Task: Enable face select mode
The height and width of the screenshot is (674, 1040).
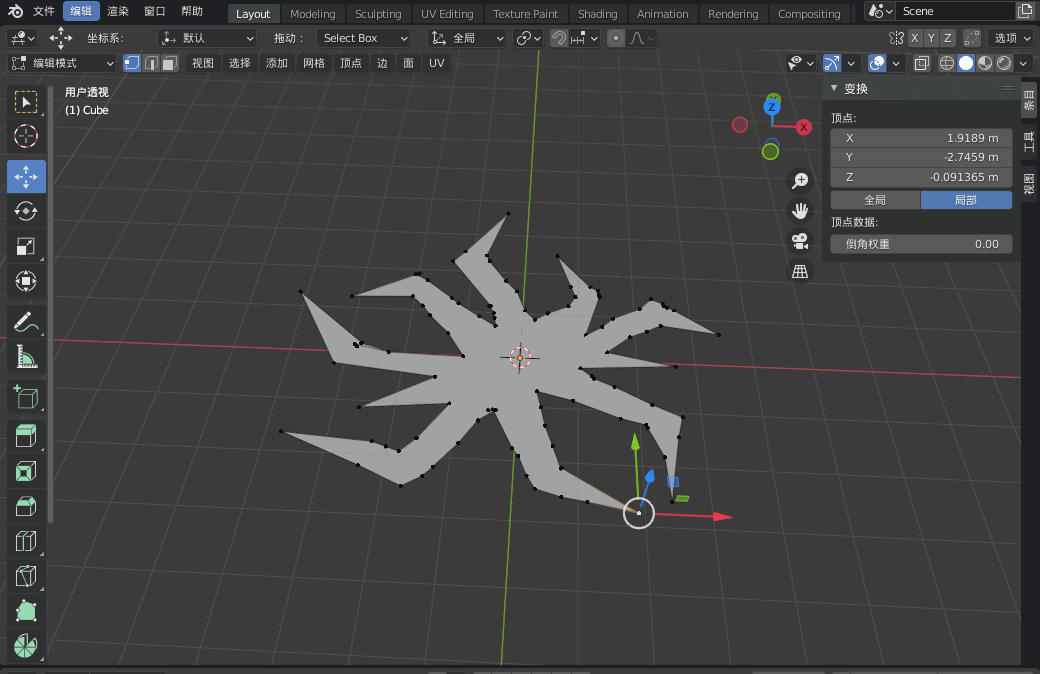Action: click(170, 63)
